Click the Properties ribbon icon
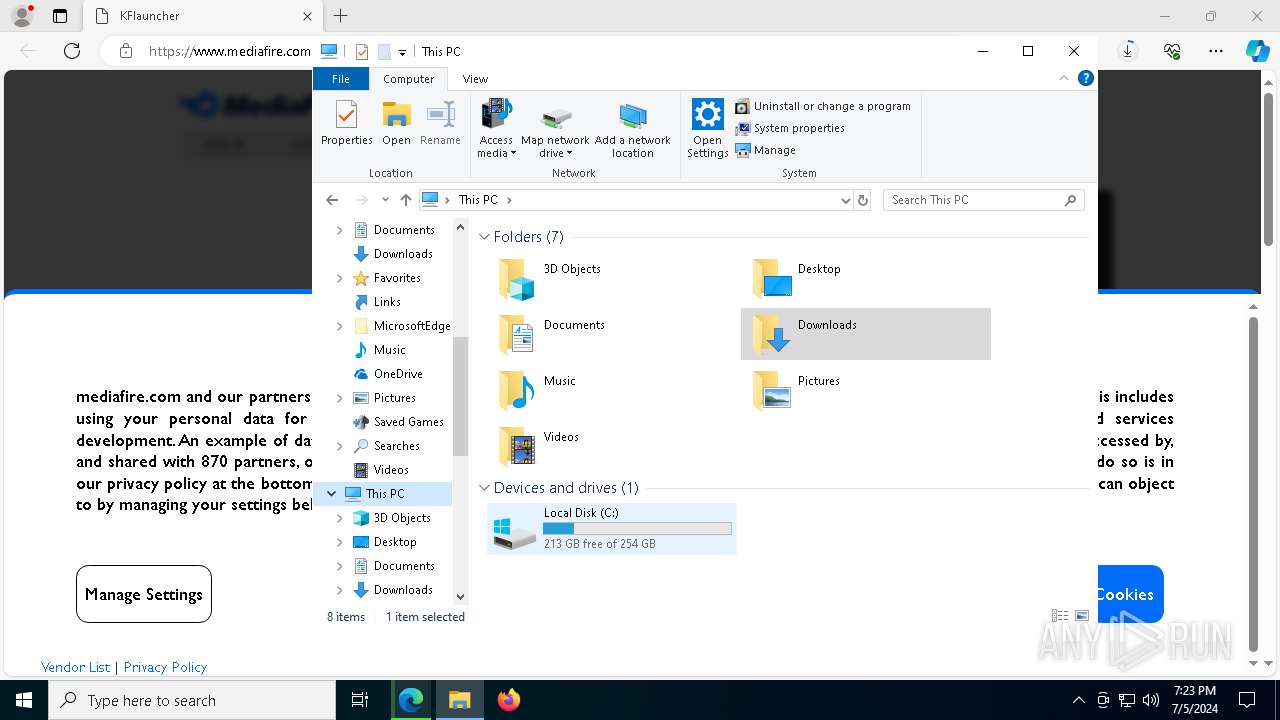This screenshot has width=1280, height=720. [346, 123]
